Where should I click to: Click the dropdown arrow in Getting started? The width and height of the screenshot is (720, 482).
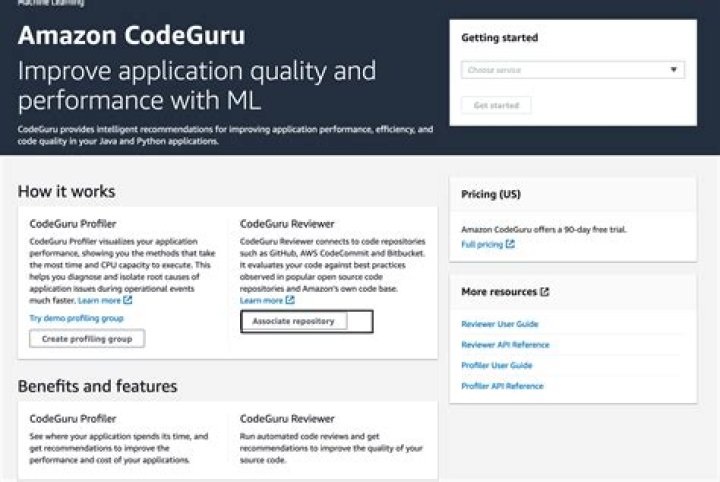(673, 70)
